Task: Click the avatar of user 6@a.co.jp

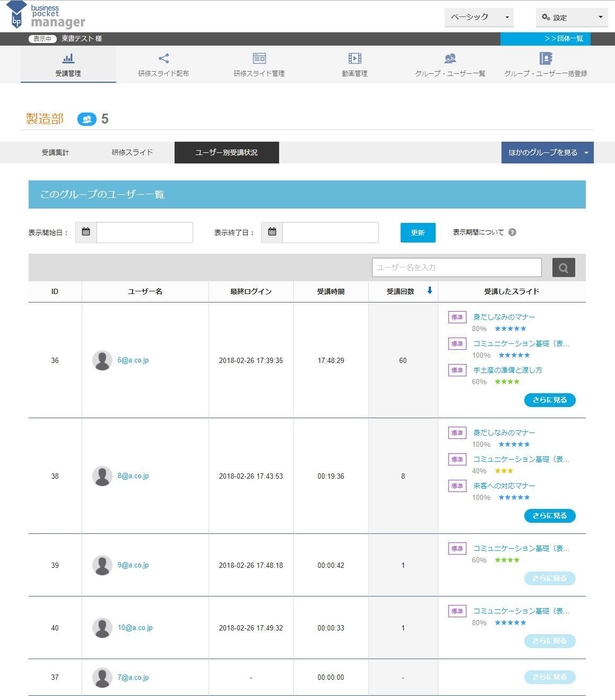Action: [102, 360]
